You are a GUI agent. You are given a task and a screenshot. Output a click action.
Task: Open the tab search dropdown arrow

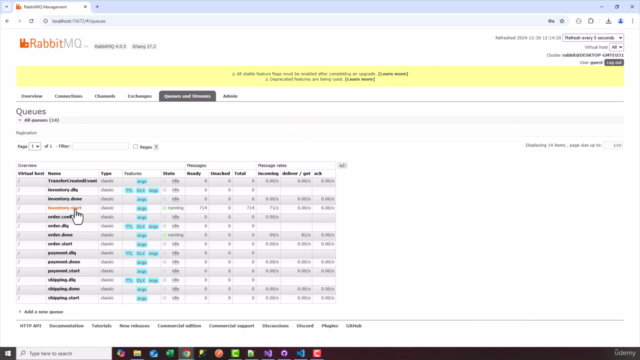pos(7,7)
